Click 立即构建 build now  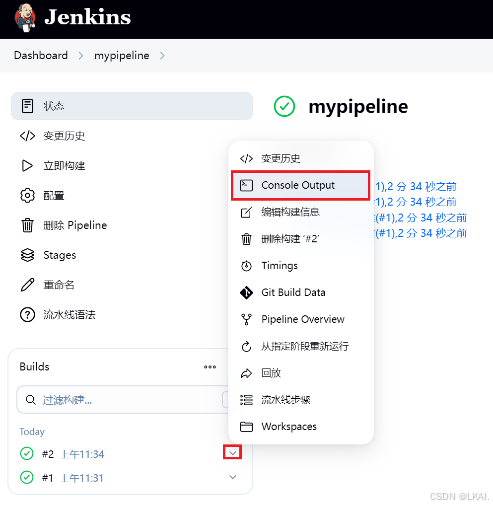64,166
